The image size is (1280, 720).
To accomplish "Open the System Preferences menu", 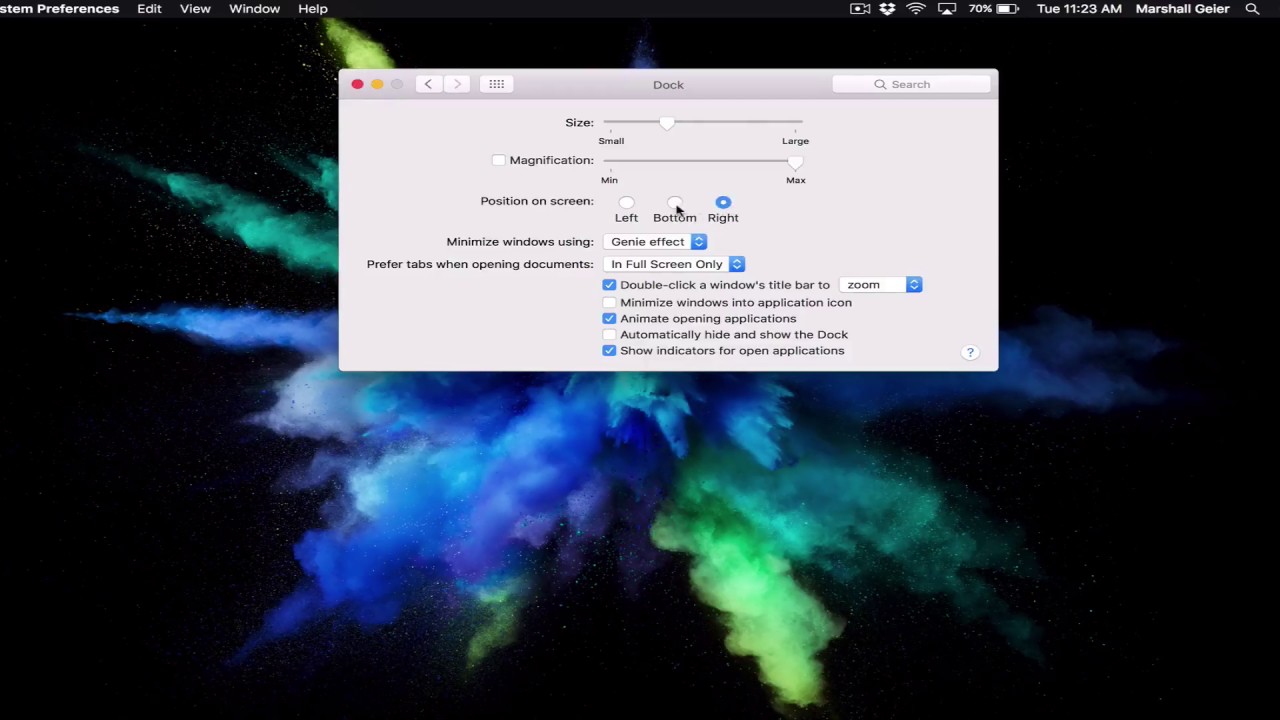I will (59, 9).
